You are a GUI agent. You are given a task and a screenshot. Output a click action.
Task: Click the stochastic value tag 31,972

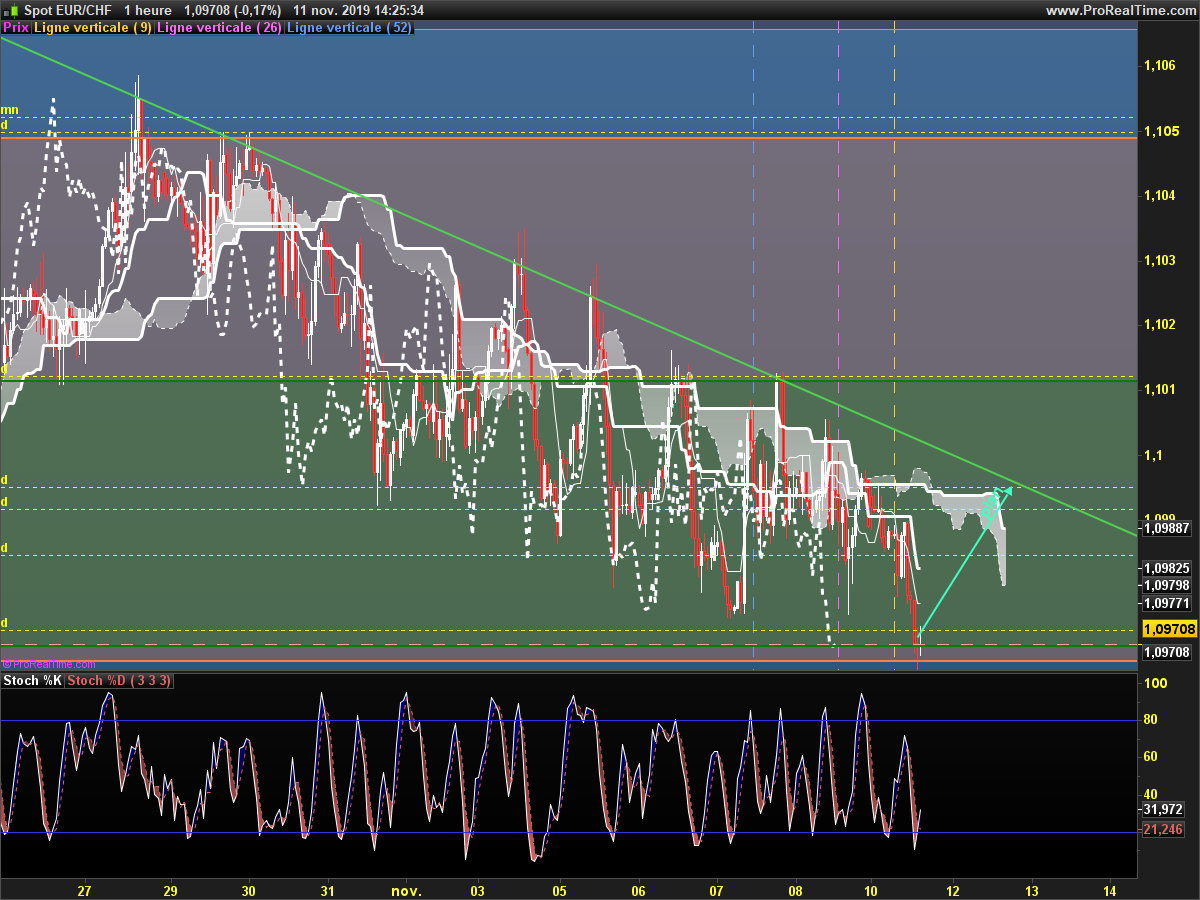tap(1162, 809)
